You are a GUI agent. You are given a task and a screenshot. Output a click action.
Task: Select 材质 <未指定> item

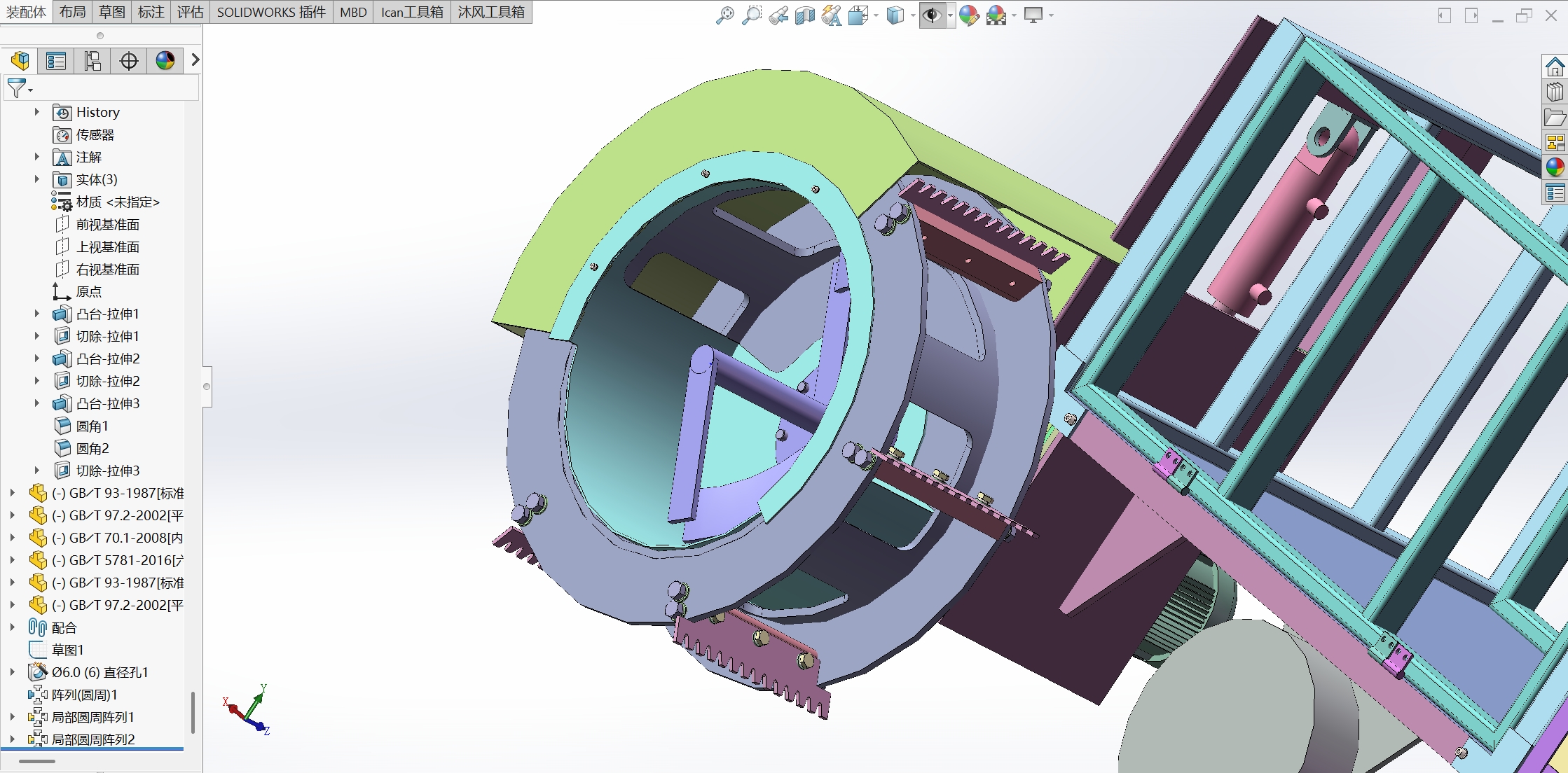(105, 202)
